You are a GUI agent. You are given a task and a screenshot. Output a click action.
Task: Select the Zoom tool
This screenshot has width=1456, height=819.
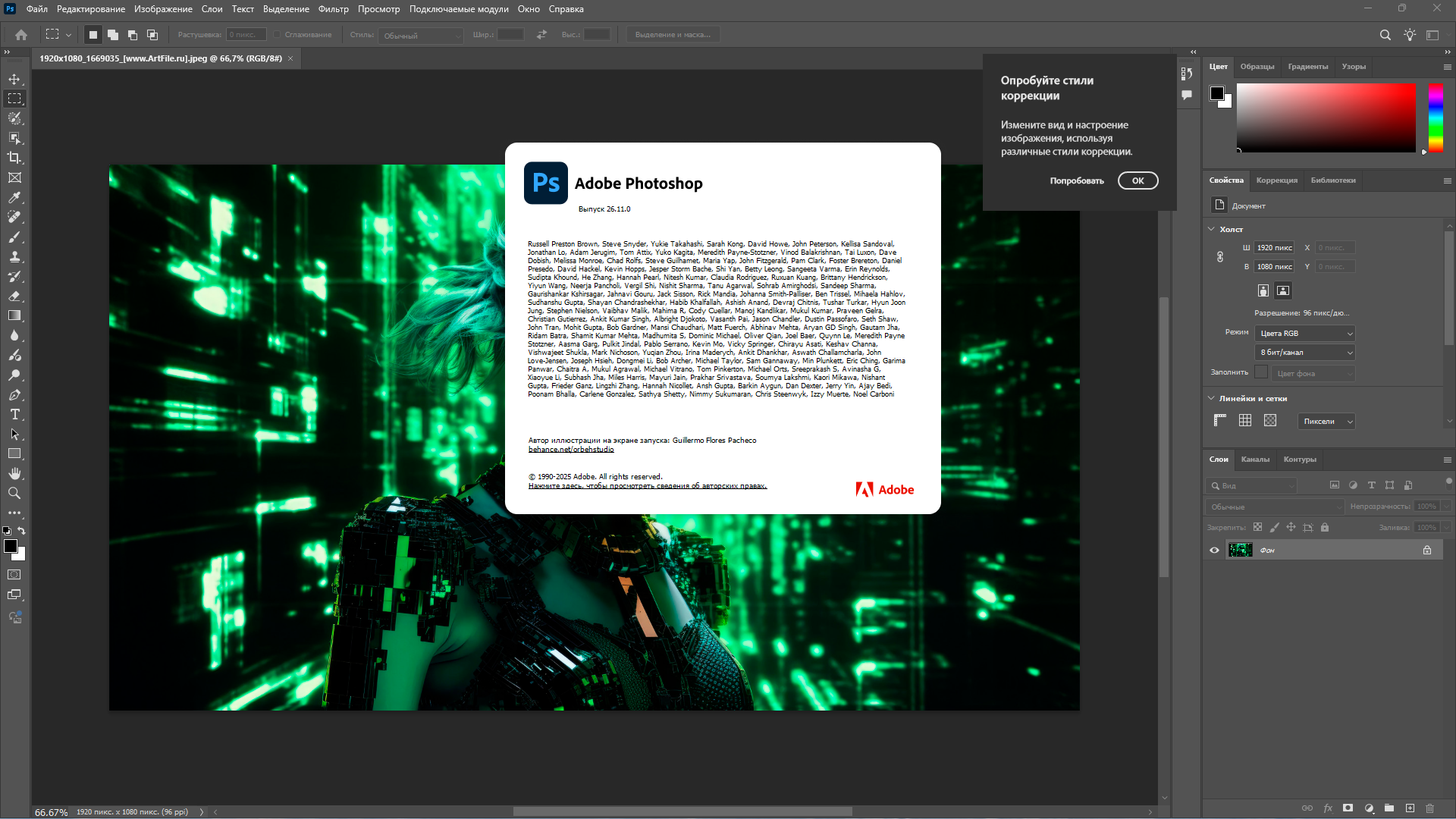pos(14,493)
